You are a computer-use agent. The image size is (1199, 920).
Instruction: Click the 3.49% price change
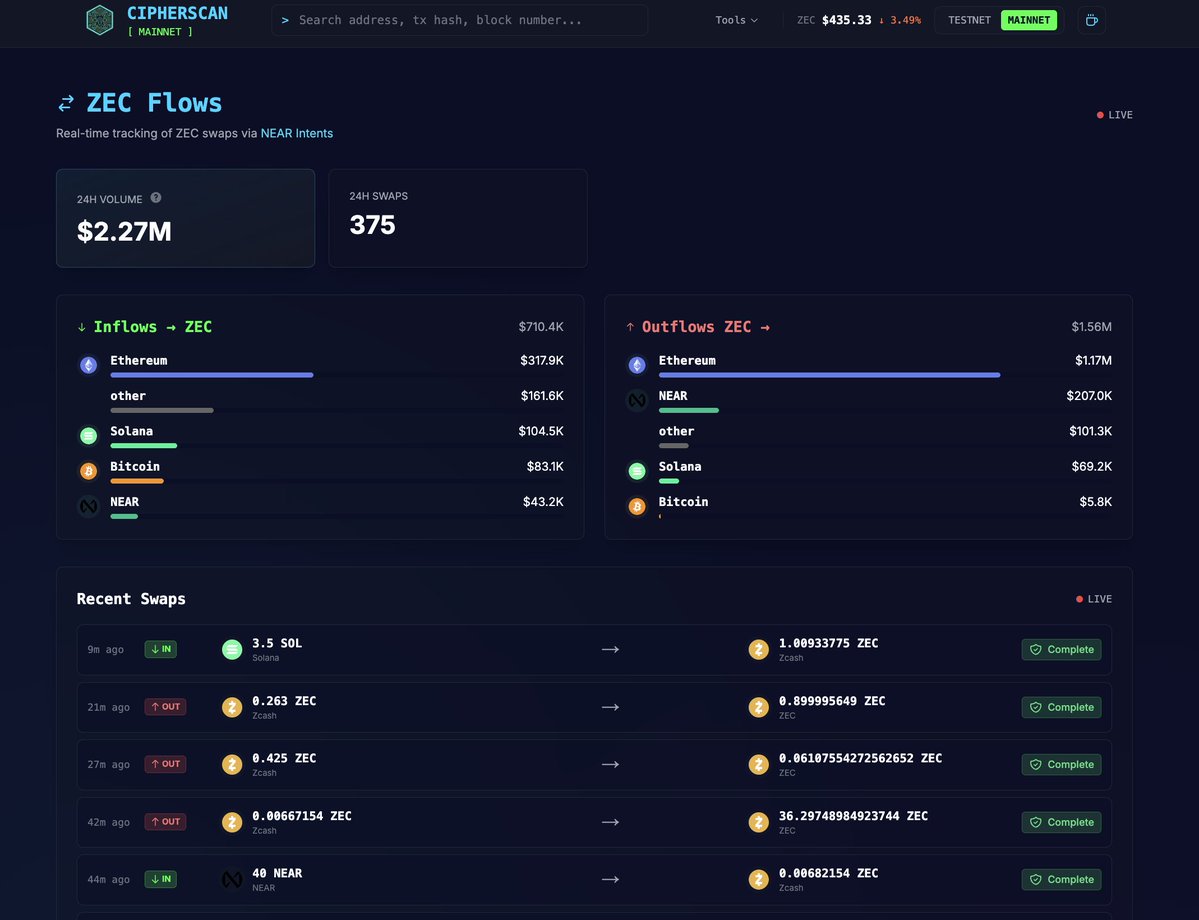pyautogui.click(x=900, y=20)
